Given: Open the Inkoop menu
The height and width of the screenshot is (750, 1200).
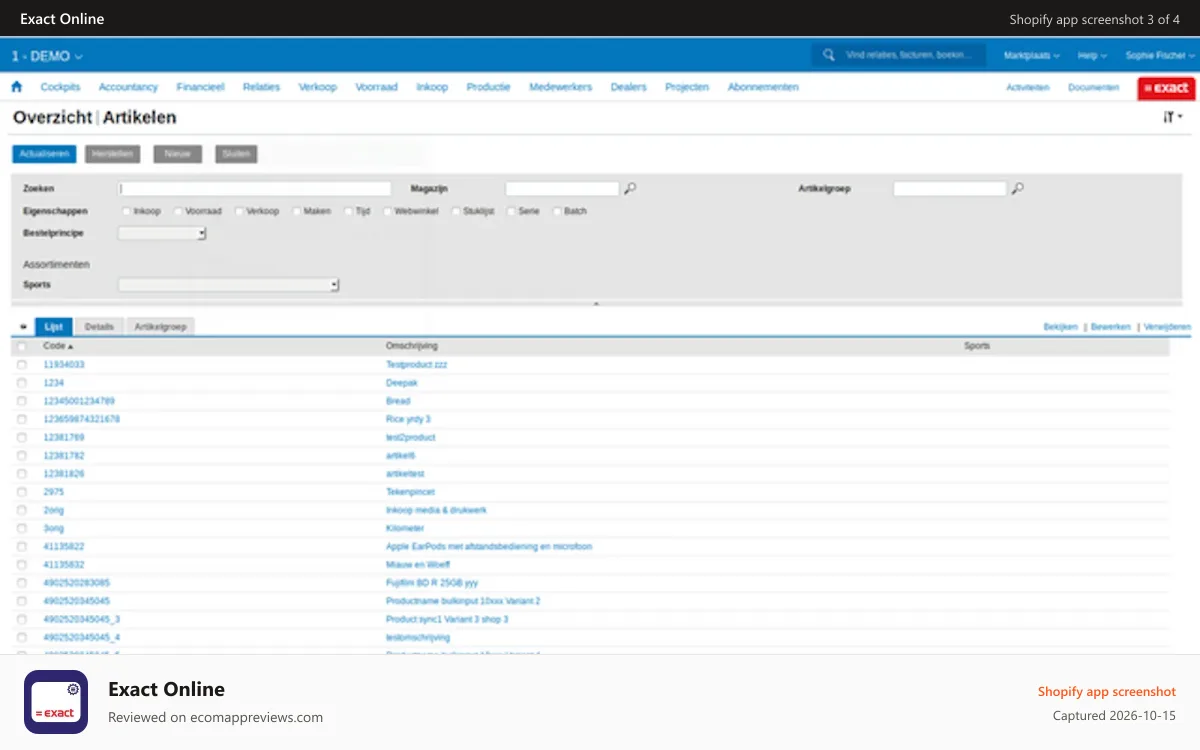Looking at the screenshot, I should click(x=432, y=87).
